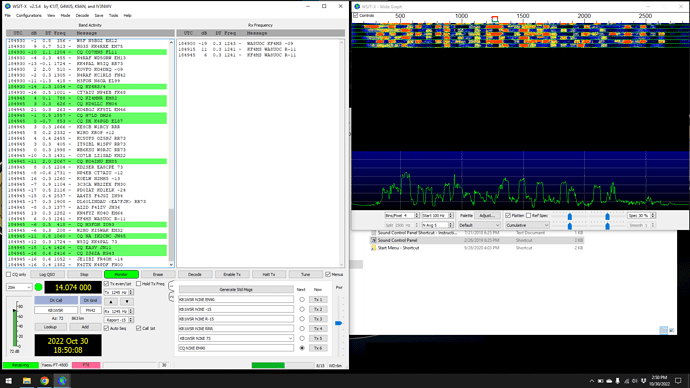This screenshot has width=690, height=388.
Task: Select the Next radio button for Tx 1
Action: [302, 300]
